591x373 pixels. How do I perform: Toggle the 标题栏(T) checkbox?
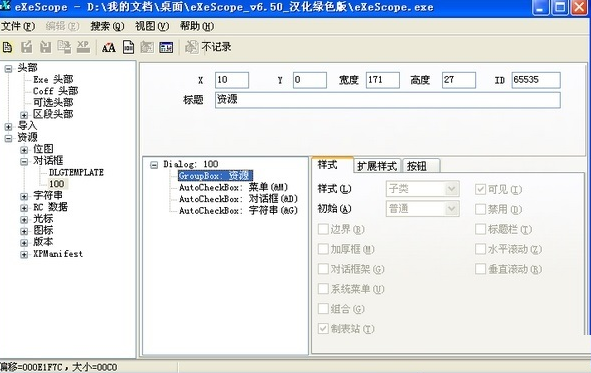[480, 229]
